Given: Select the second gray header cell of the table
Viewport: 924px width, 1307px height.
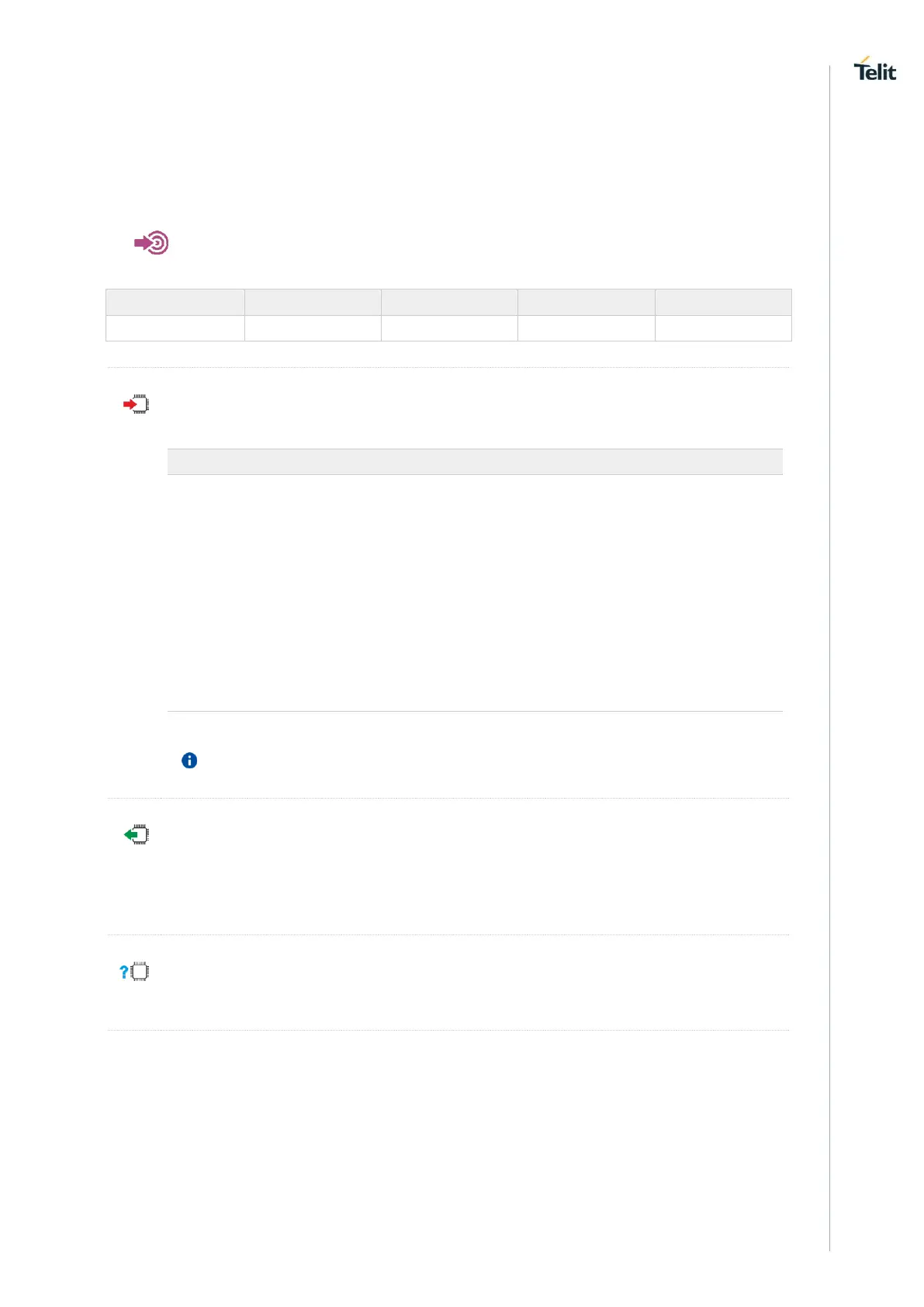Looking at the screenshot, I should click(313, 302).
